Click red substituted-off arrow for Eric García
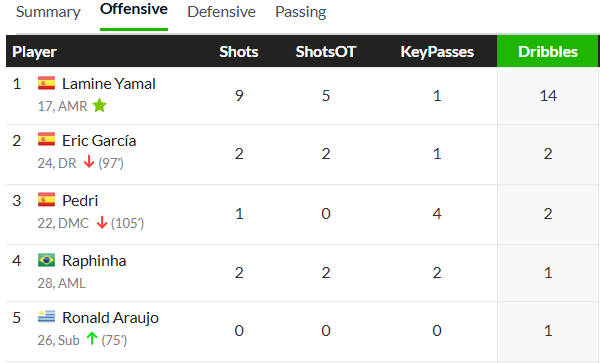600x363 pixels. point(89,162)
